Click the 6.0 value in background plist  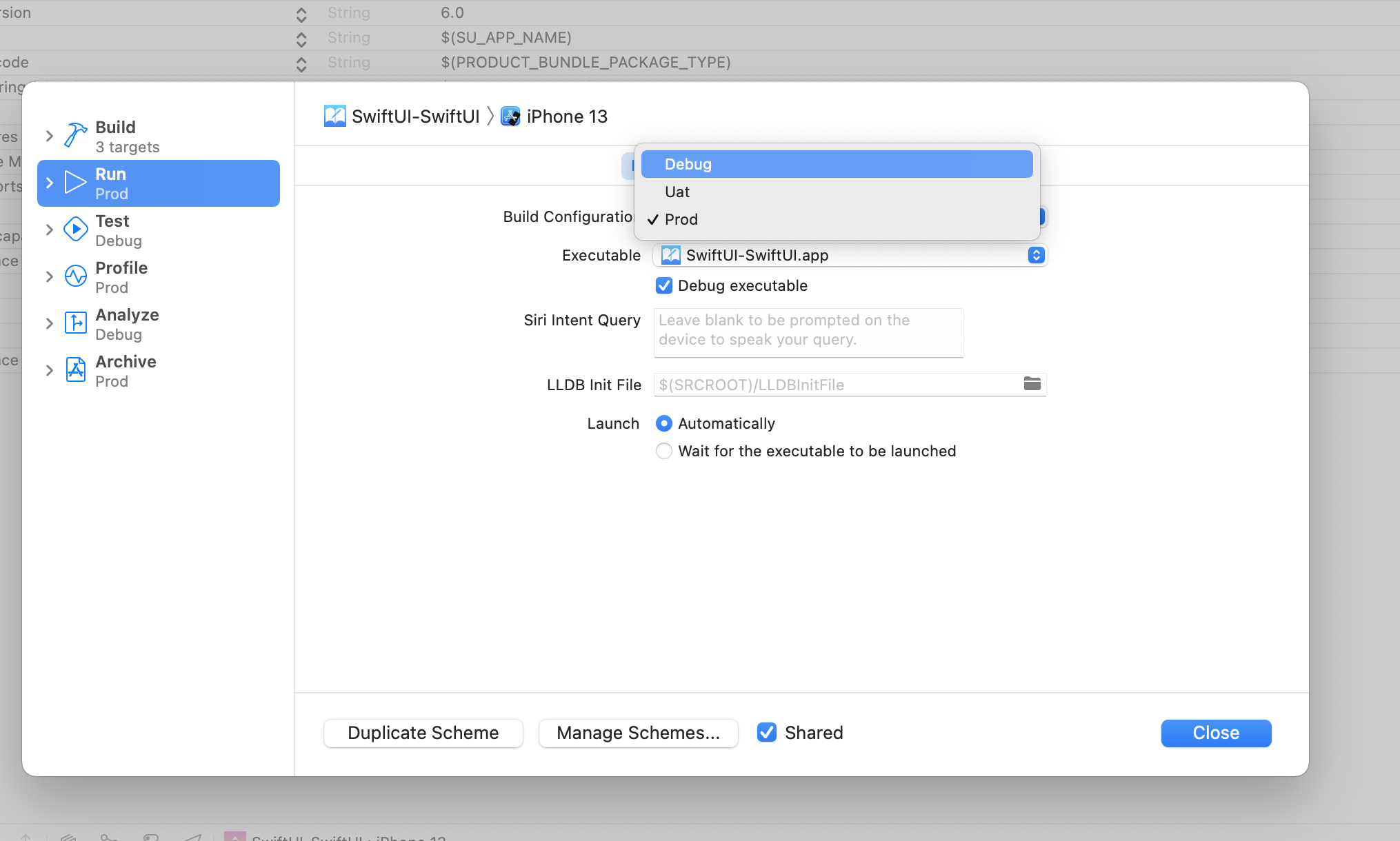click(x=452, y=12)
